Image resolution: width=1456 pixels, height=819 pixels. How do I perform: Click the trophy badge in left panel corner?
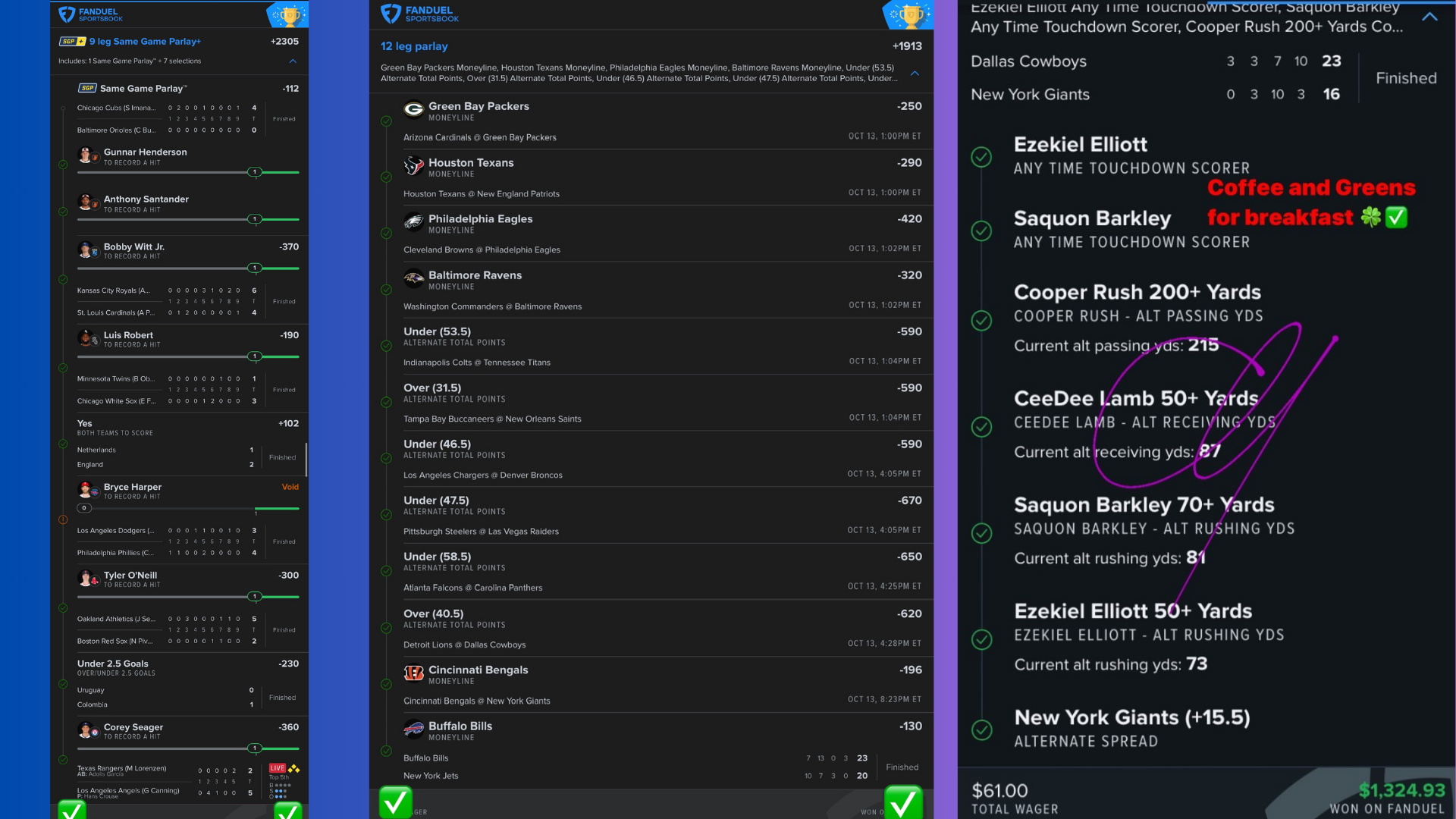point(289,14)
